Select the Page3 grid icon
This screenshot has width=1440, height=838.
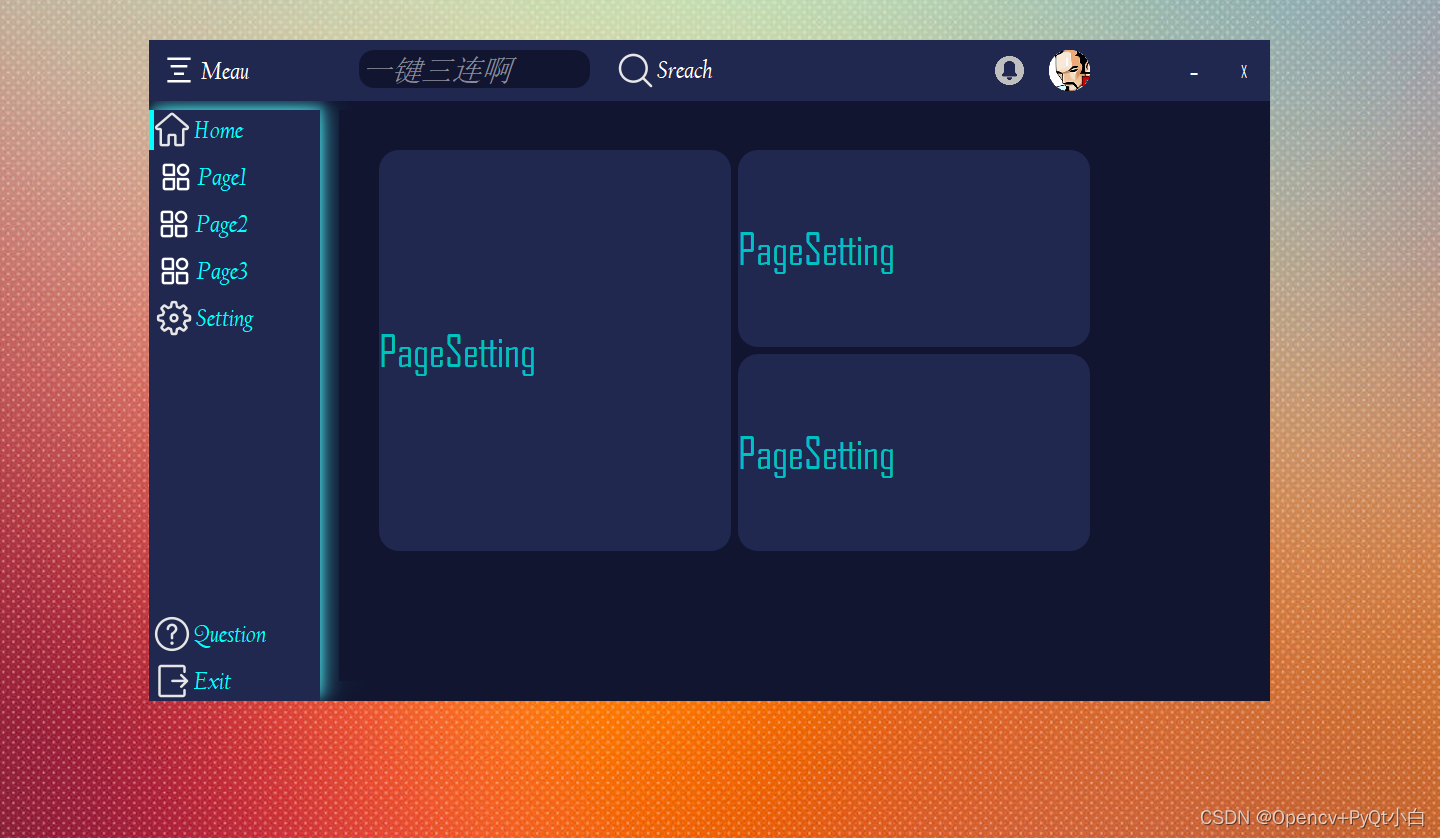[174, 270]
